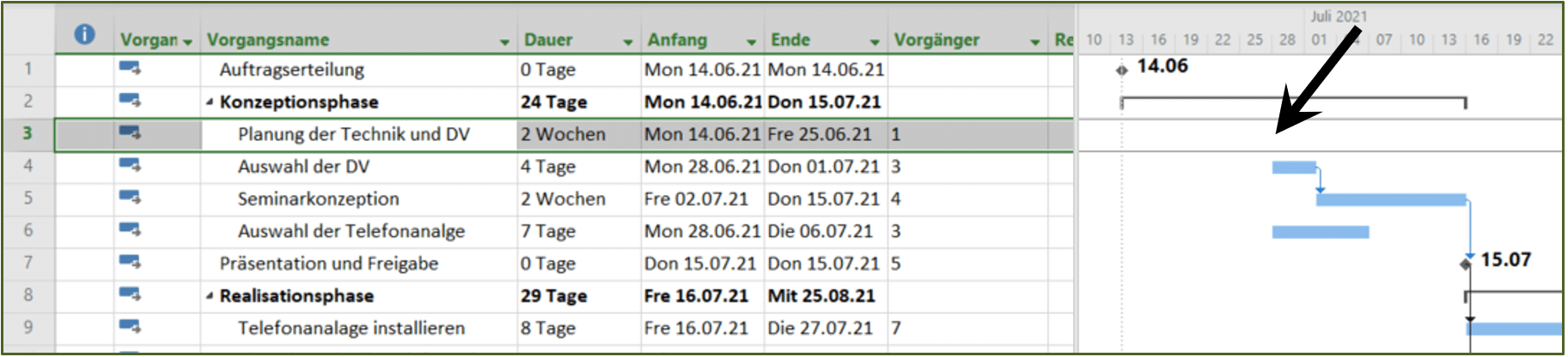Click task mode icon for Konzeptionsphase row

[x=130, y=101]
